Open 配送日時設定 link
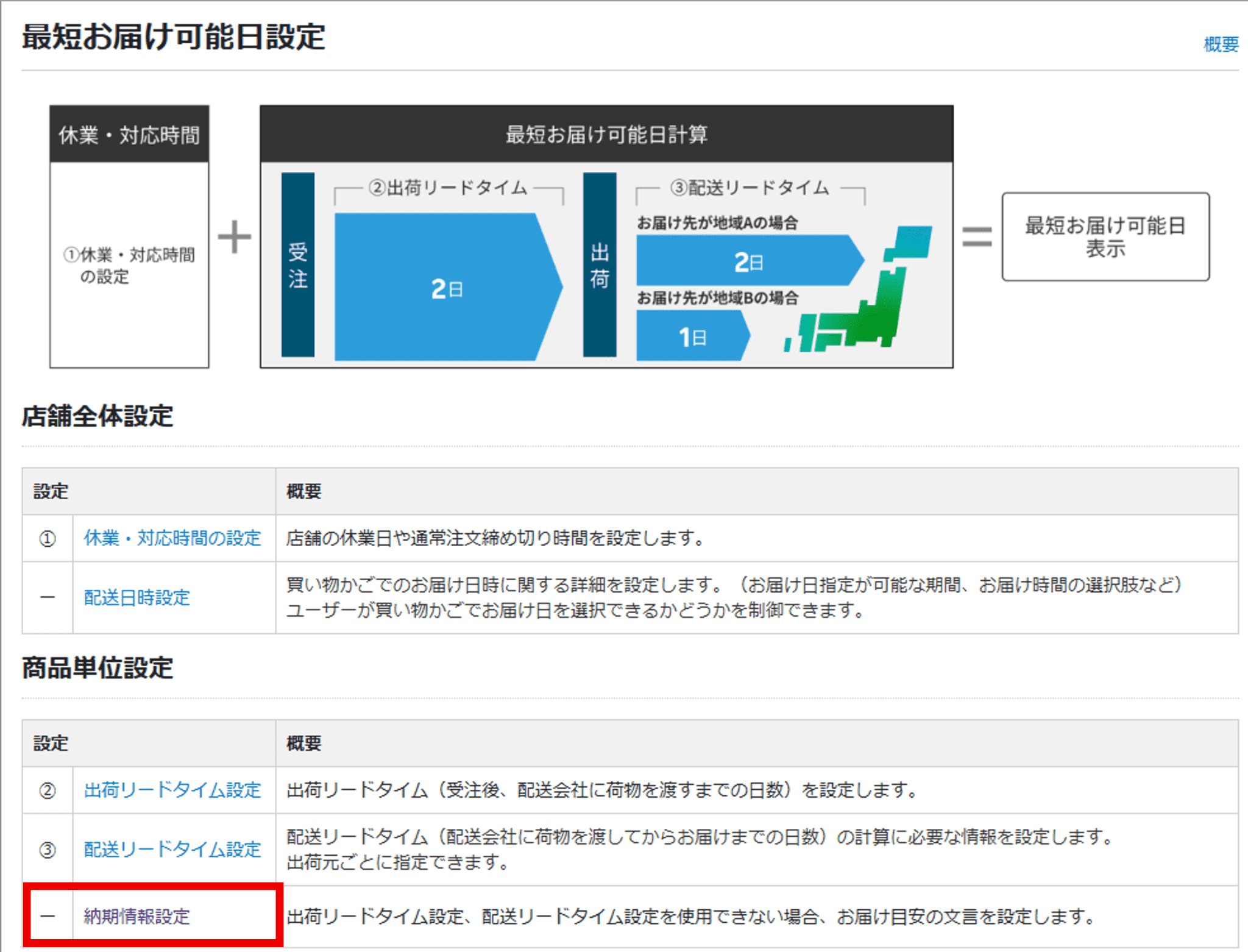Viewport: 1248px width, 952px height. [x=137, y=597]
